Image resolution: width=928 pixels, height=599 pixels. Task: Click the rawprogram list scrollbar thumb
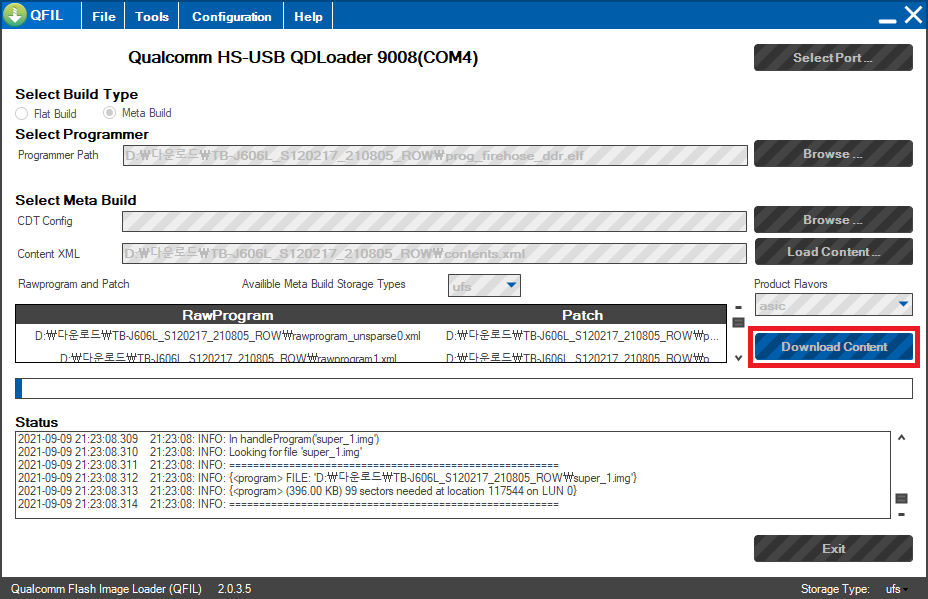(738, 323)
